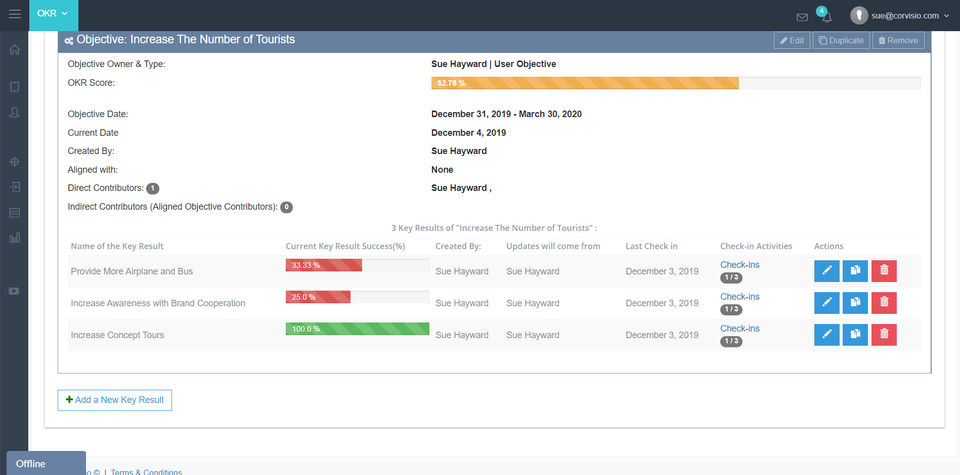This screenshot has width=960, height=475.
Task: Click the orange OKR Score progress bar
Action: pos(585,83)
